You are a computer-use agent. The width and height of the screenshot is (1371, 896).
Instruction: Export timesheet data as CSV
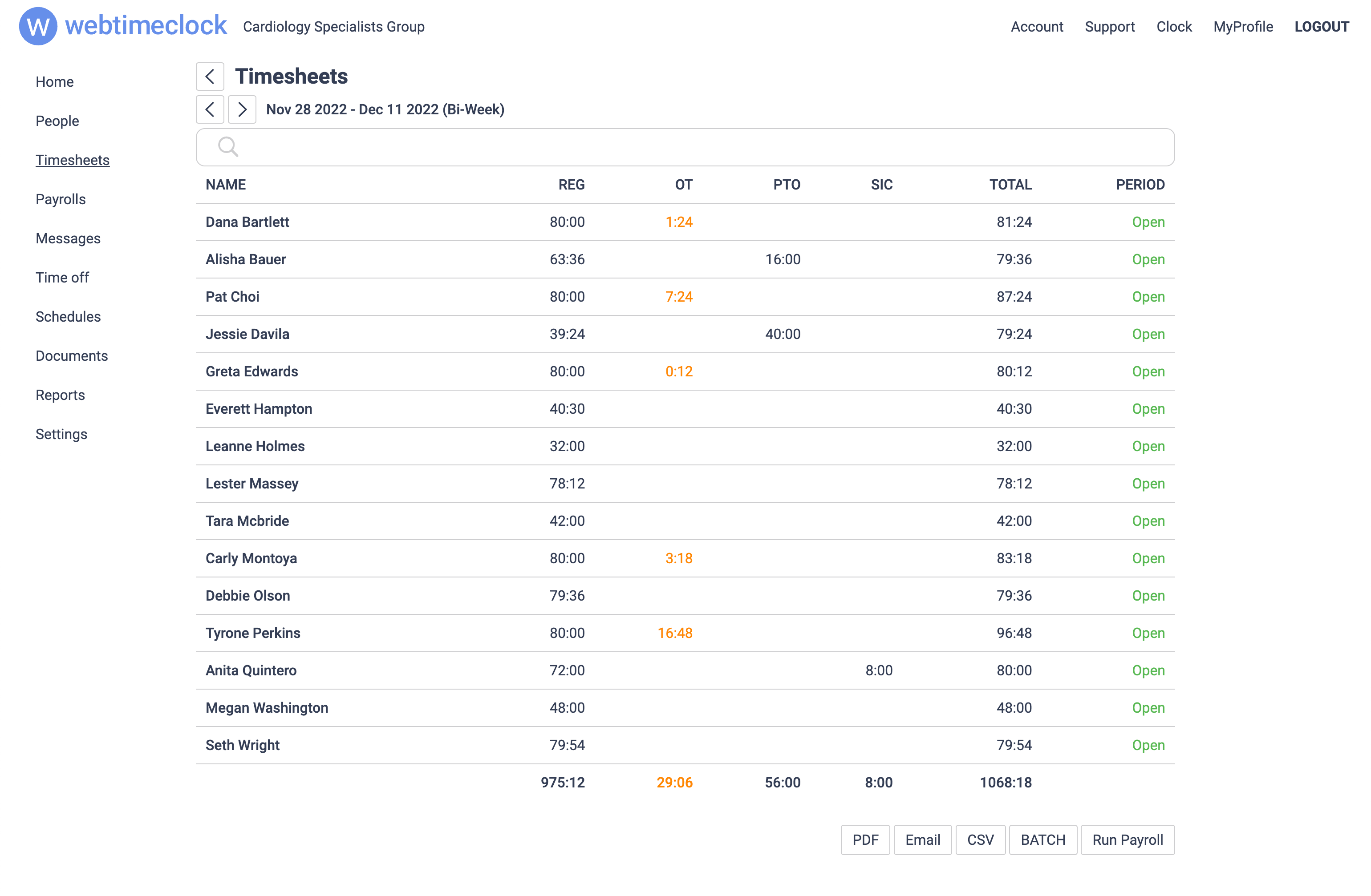click(981, 839)
